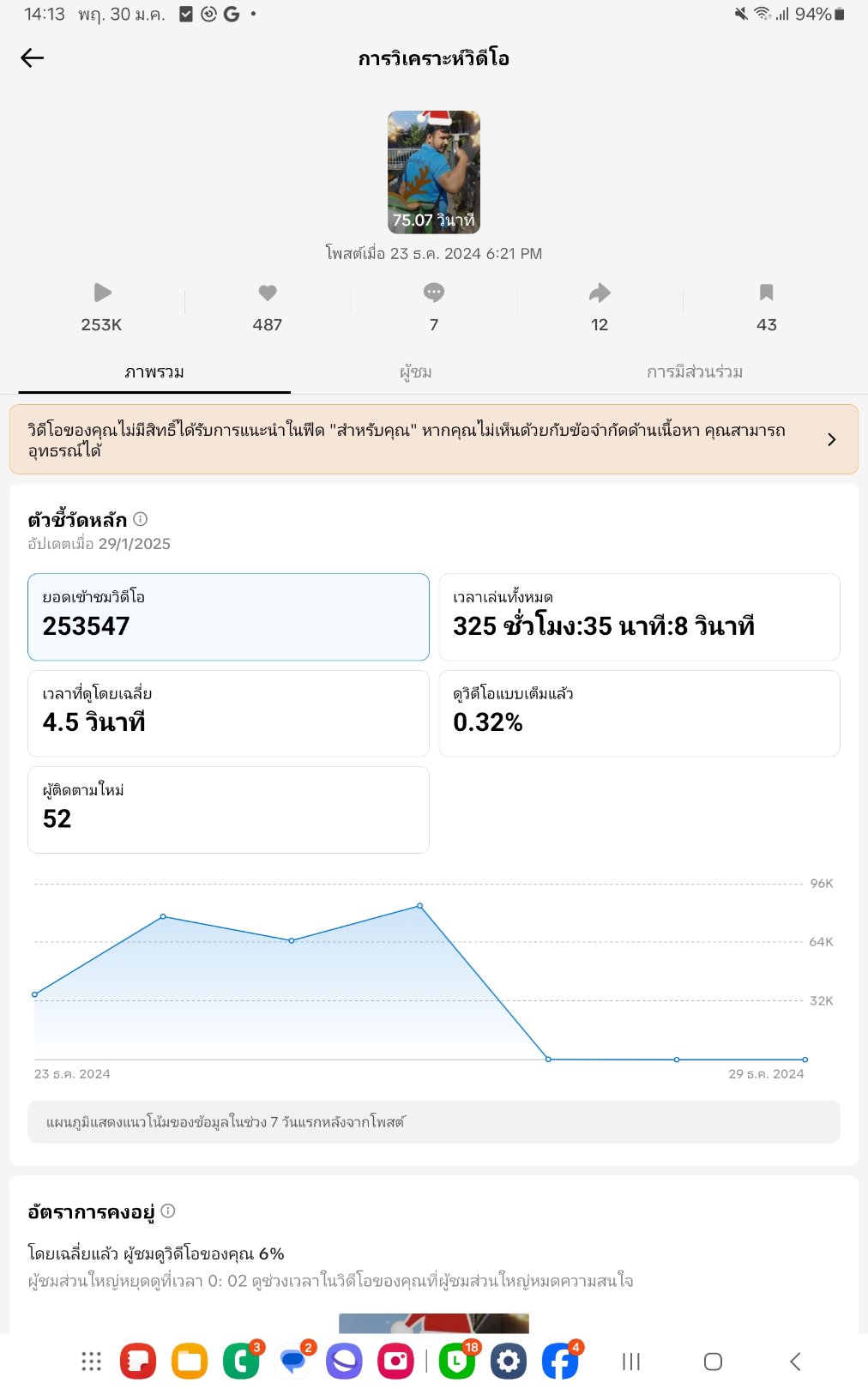868x1389 pixels.
Task: Tap the bookmark saves icon
Action: pos(767,293)
